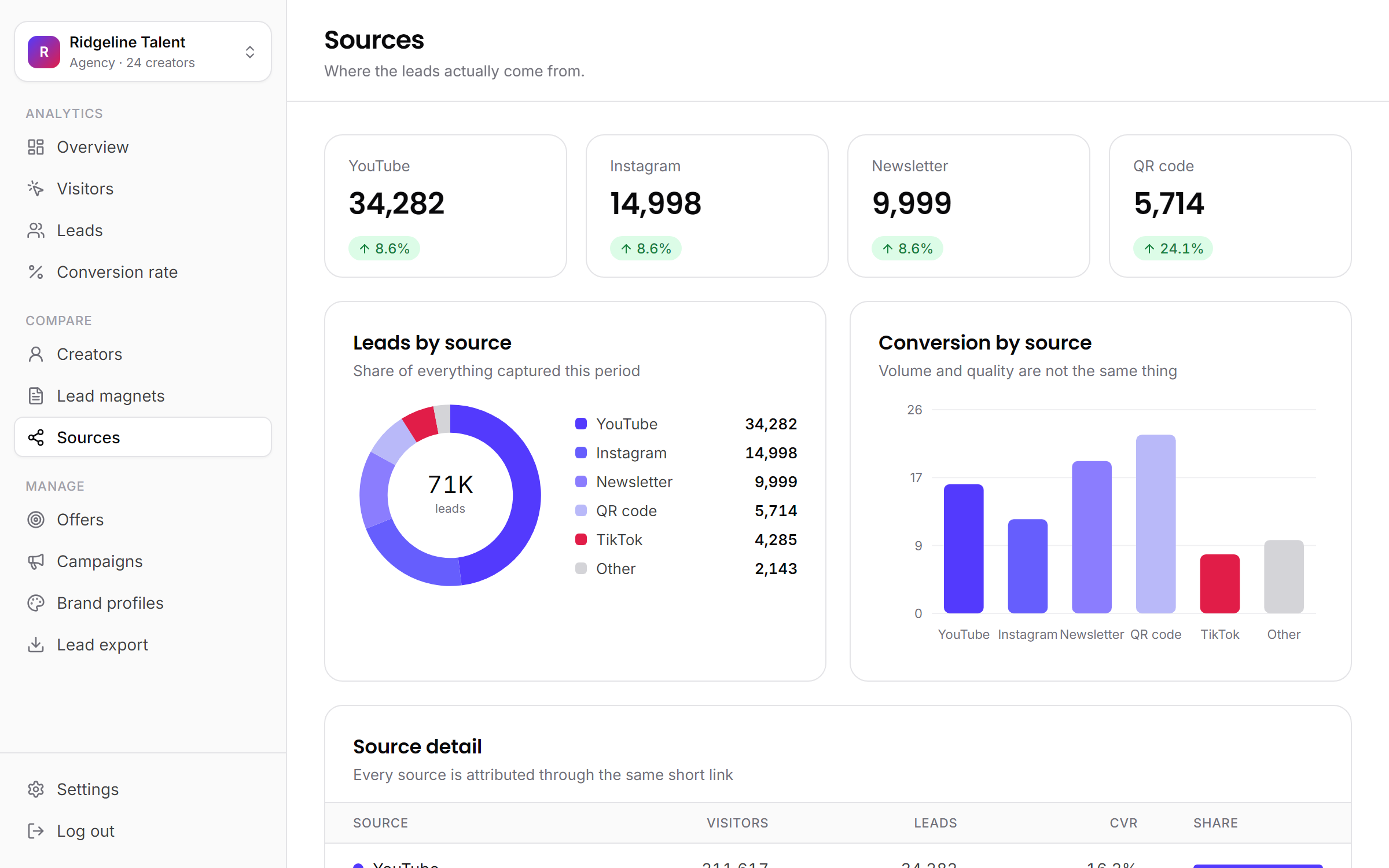The height and width of the screenshot is (868, 1389).
Task: Click the Conversion rate percent icon
Action: (x=36, y=272)
